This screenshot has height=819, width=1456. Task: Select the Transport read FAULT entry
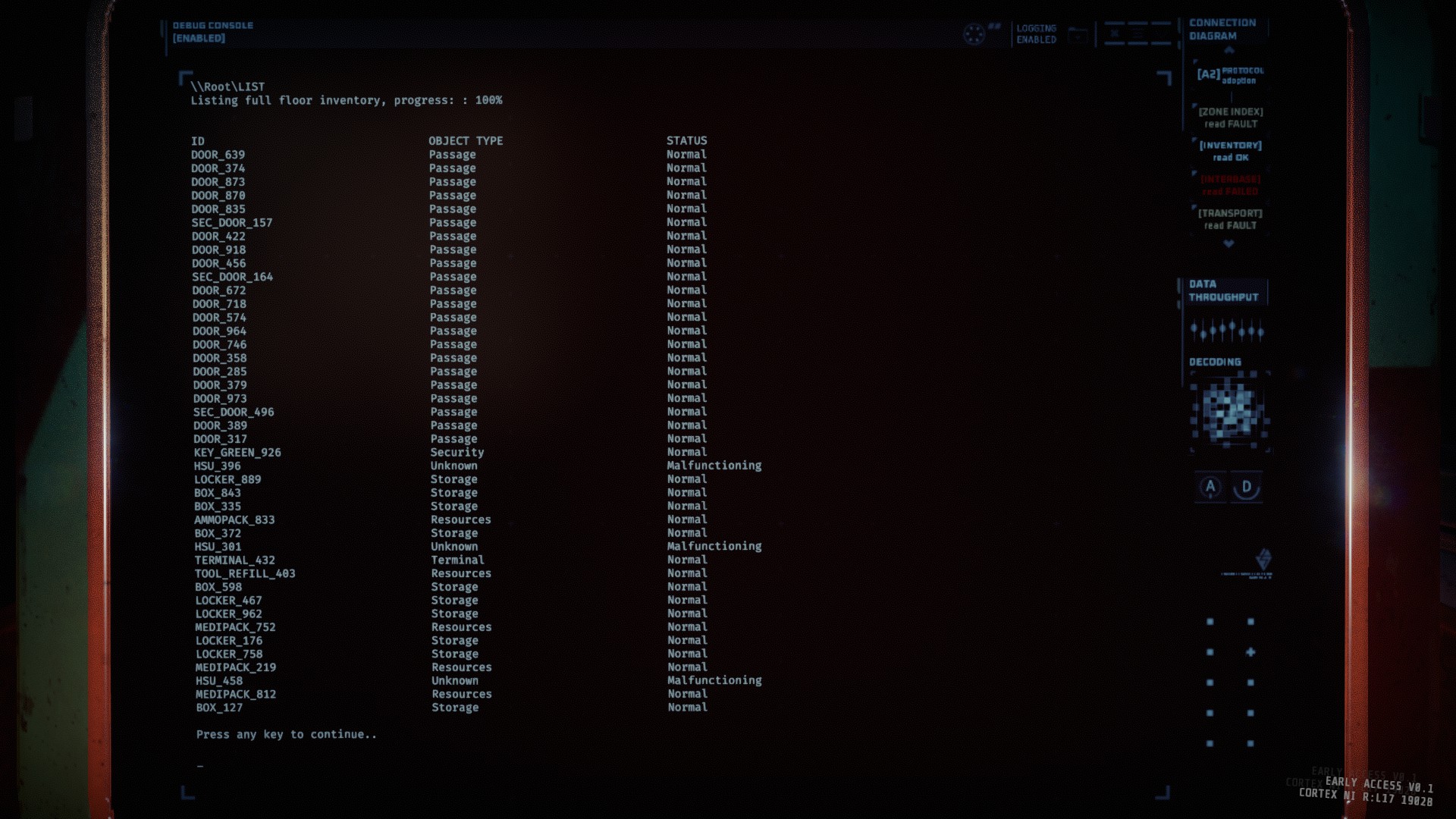(1230, 219)
